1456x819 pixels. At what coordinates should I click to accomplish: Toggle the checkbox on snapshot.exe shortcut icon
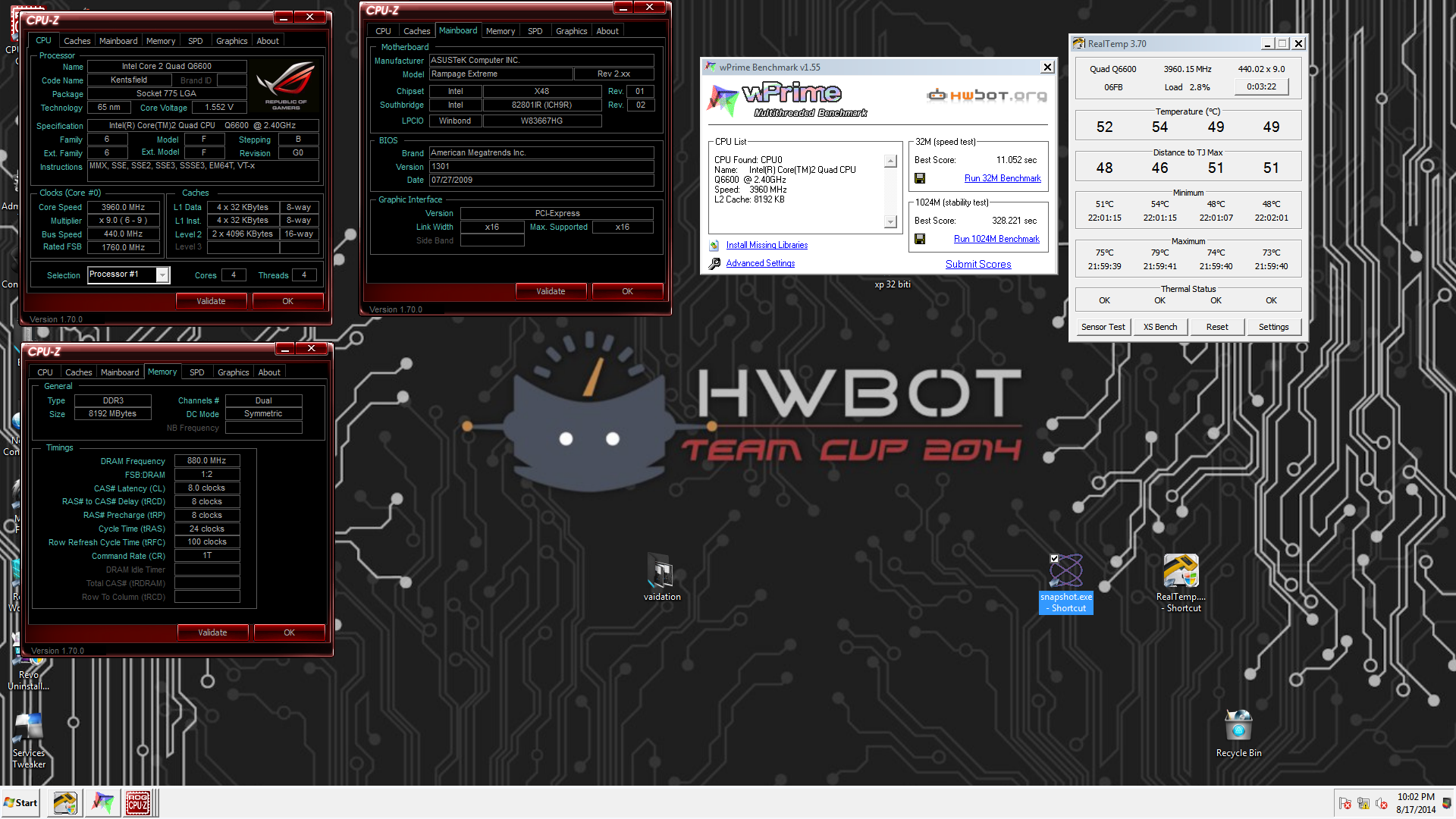tap(1054, 559)
